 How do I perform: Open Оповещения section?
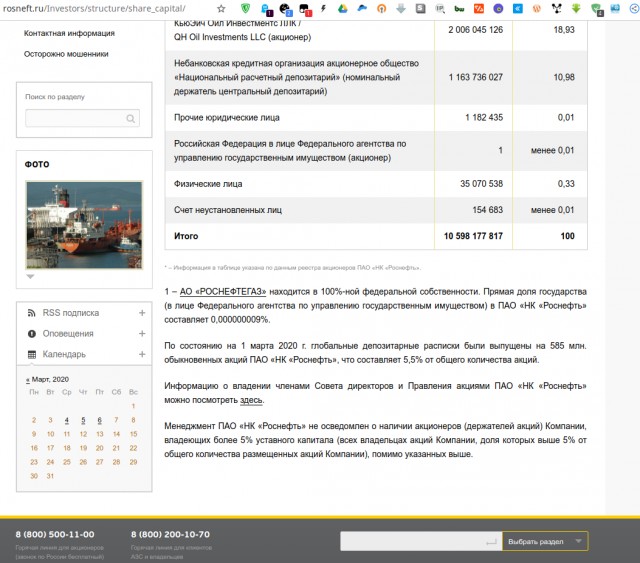point(68,334)
